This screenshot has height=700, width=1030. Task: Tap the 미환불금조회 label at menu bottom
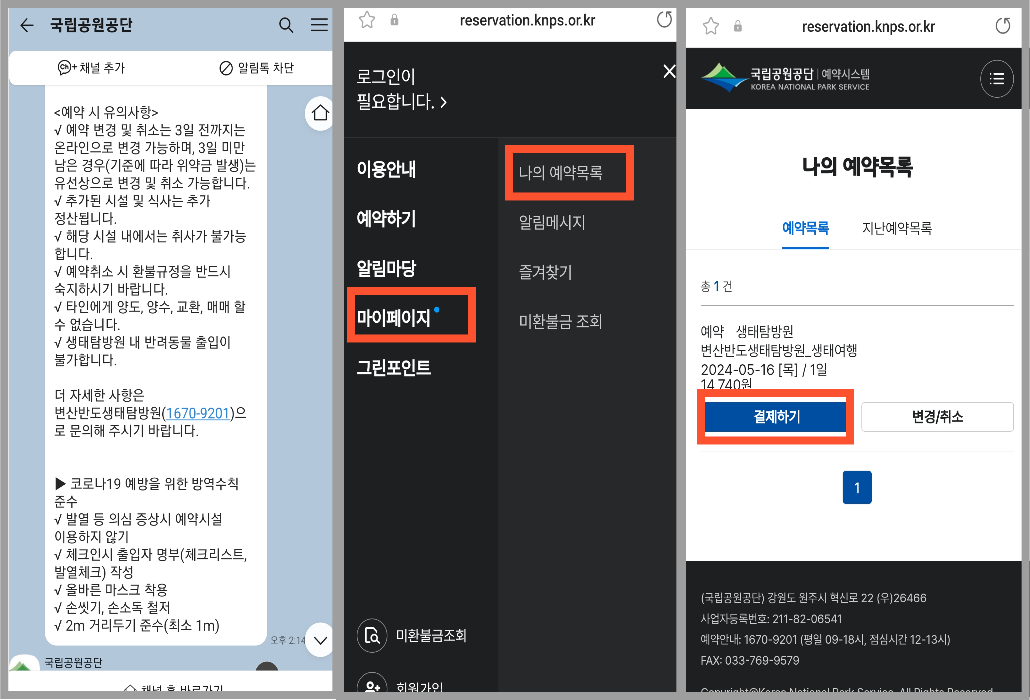431,636
